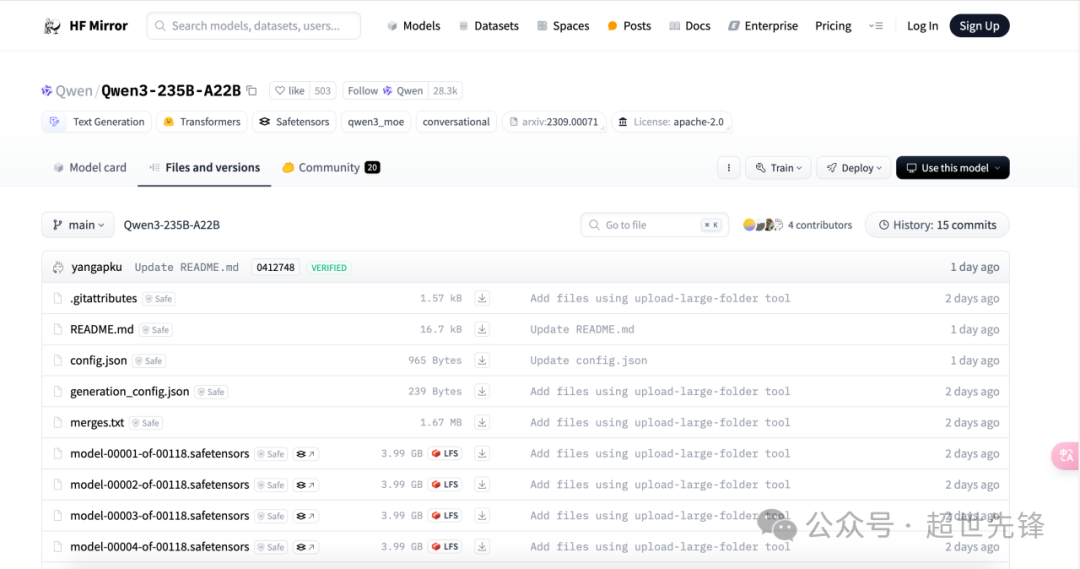Click Safe badge next to README.md
The image size is (1080, 569).
[x=156, y=330]
